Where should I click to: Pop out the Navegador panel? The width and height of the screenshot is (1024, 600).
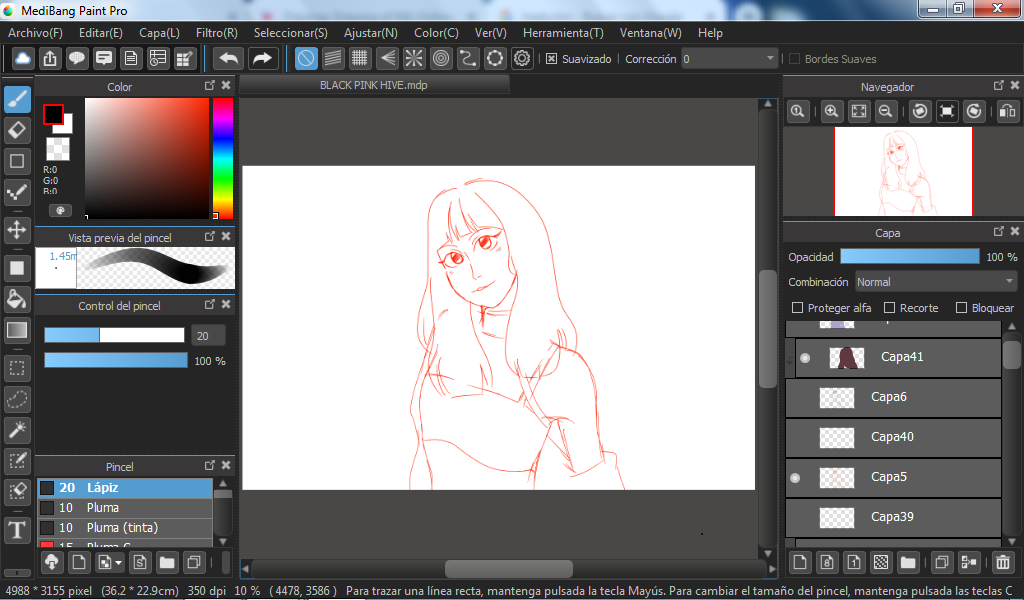(999, 86)
